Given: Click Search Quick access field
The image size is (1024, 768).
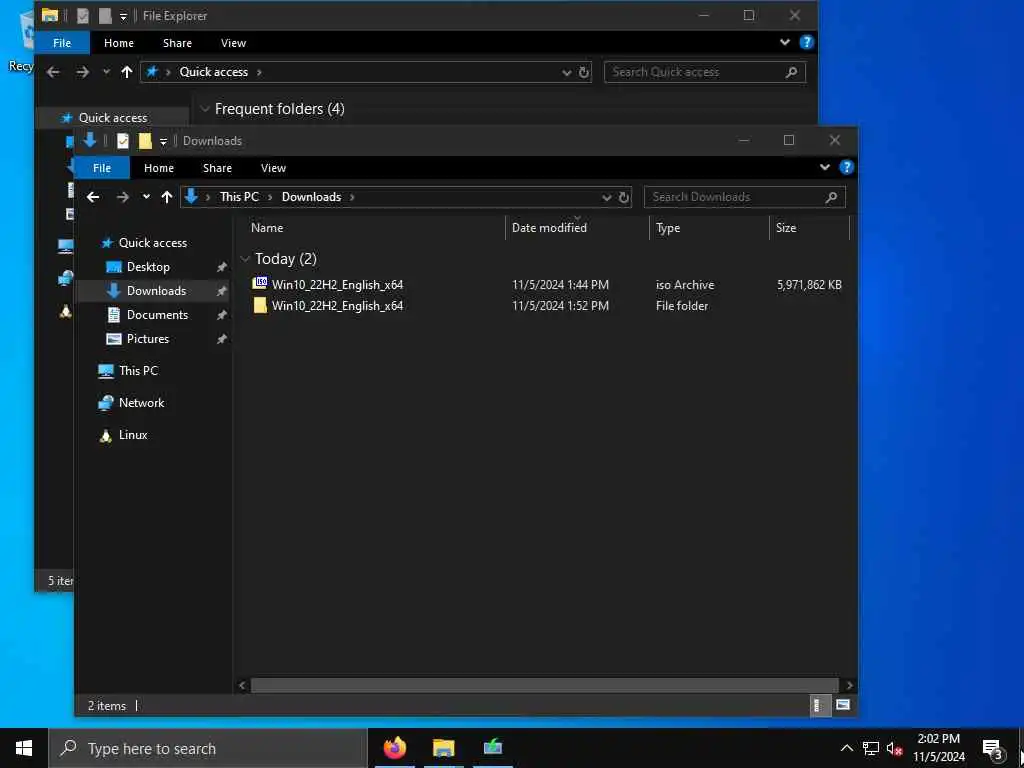Looking at the screenshot, I should (x=704, y=72).
